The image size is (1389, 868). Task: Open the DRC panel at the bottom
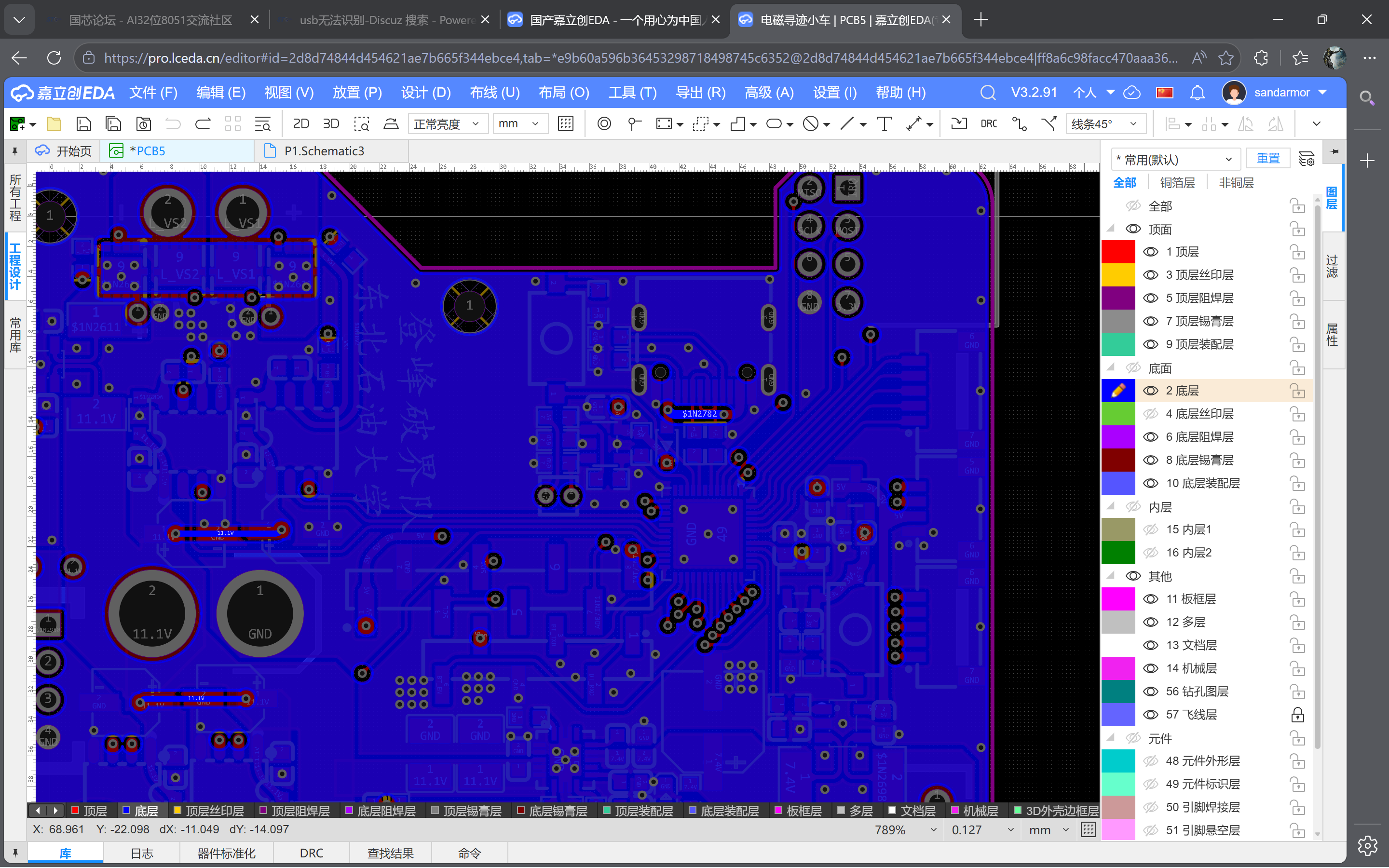(311, 853)
